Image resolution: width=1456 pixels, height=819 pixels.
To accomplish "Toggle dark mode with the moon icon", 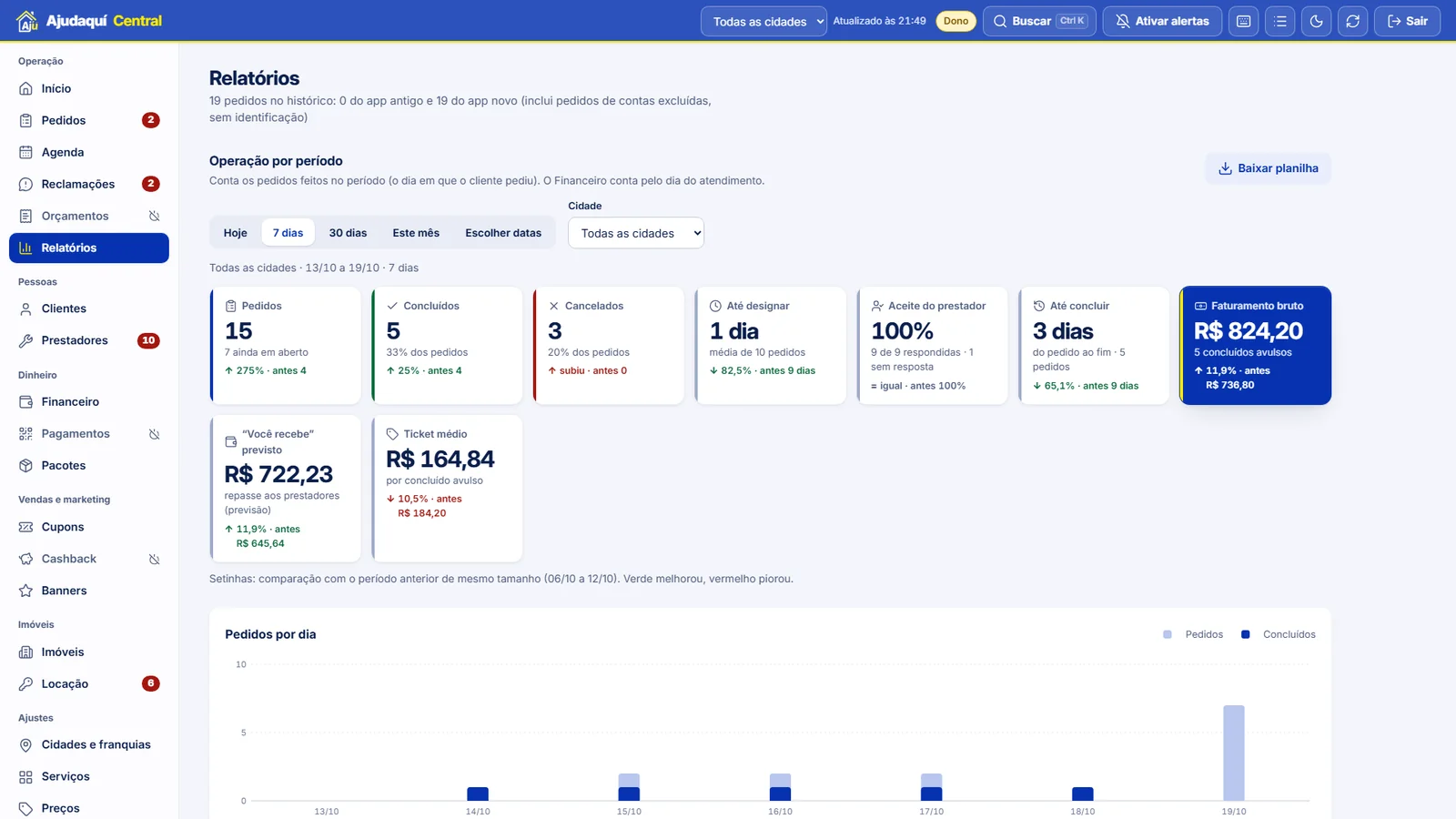I will (x=1317, y=21).
